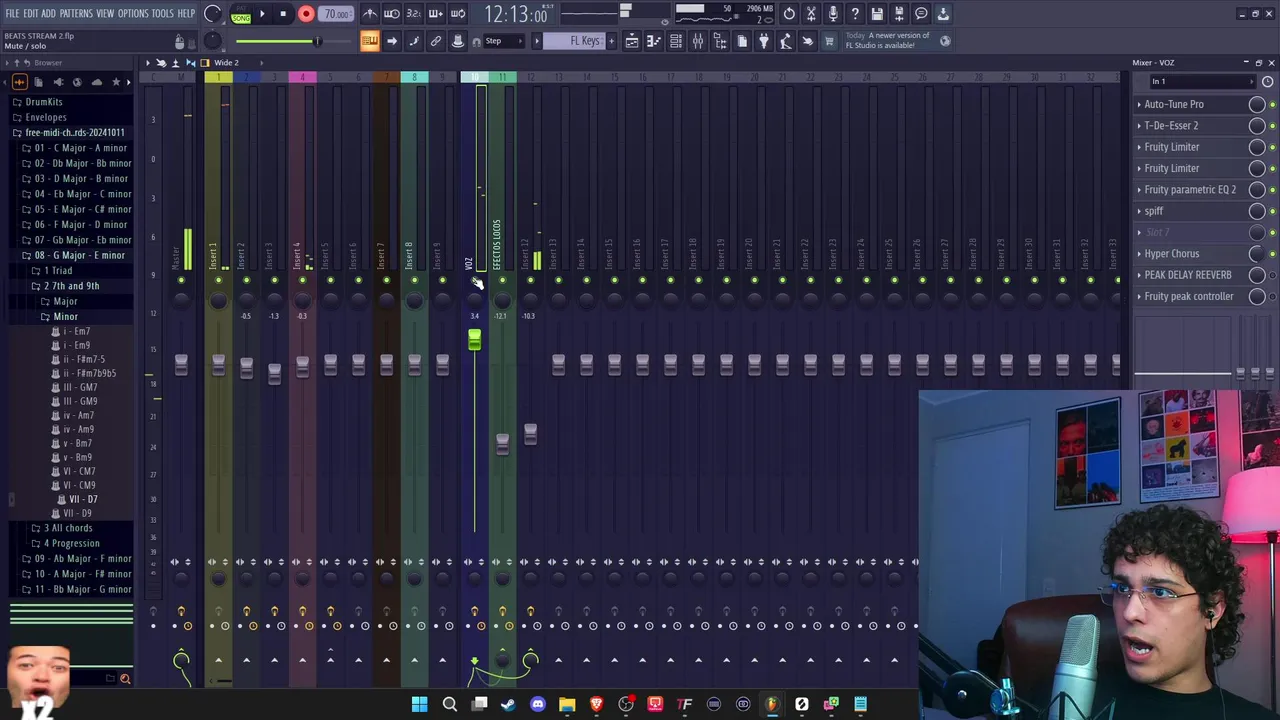The image size is (1280, 720).
Task: Click the export download icon
Action: [943, 14]
